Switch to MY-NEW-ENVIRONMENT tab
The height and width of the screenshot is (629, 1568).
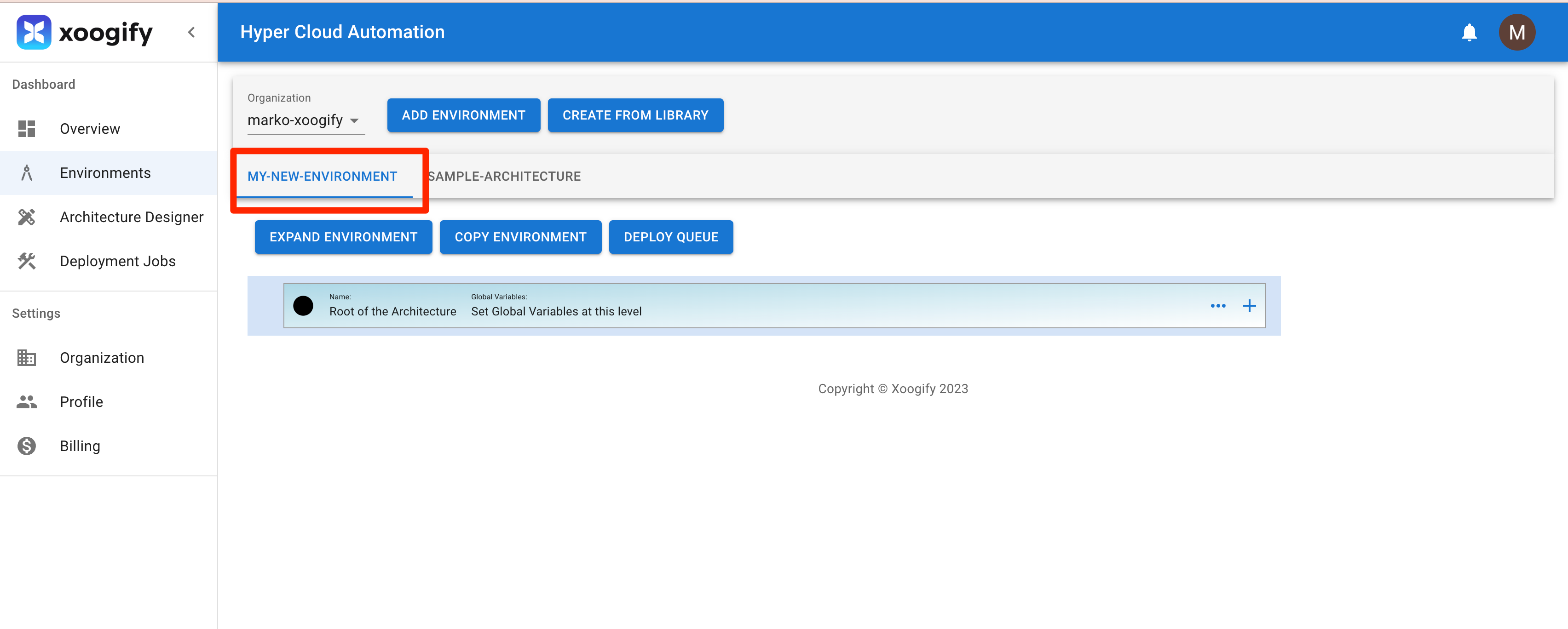322,177
